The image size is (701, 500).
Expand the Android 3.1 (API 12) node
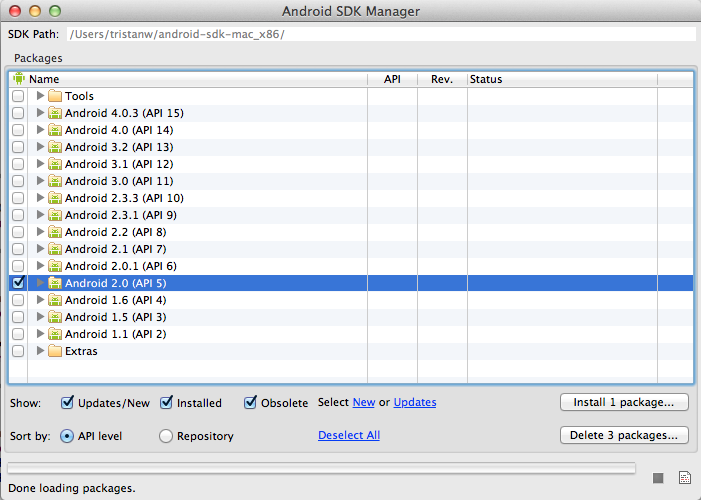click(40, 164)
